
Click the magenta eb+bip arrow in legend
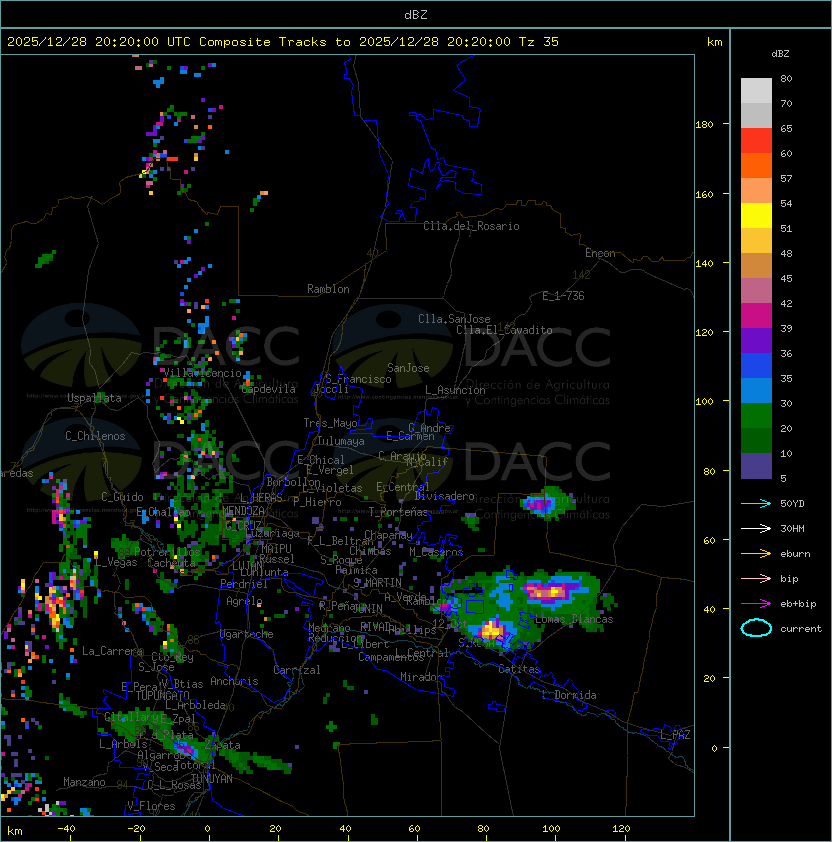[756, 604]
